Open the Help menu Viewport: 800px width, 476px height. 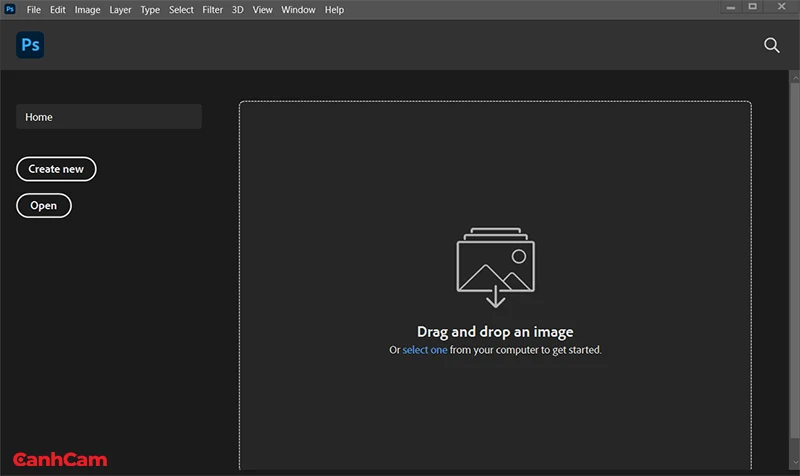(x=334, y=10)
